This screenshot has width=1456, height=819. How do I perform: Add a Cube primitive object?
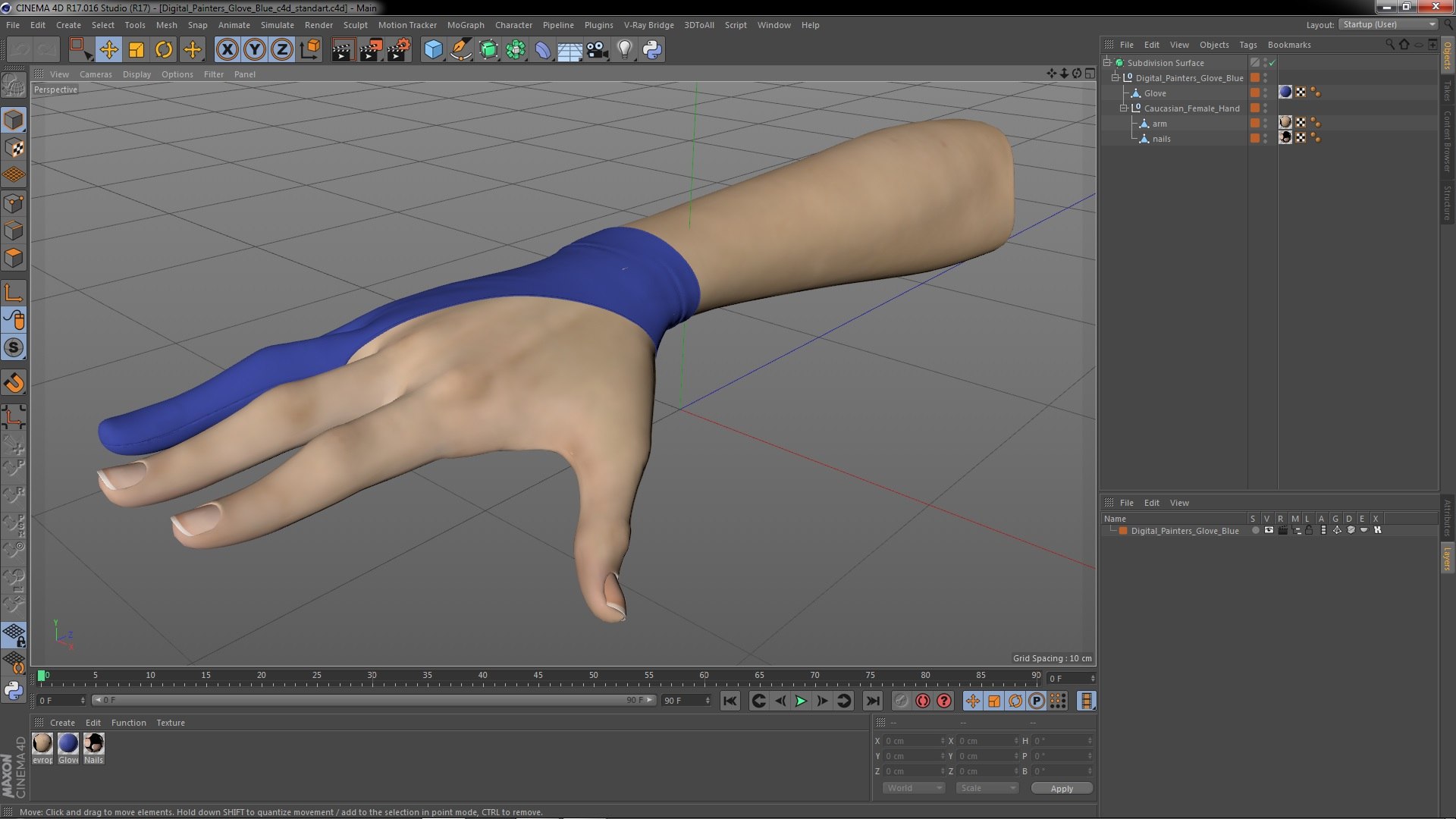coord(433,50)
